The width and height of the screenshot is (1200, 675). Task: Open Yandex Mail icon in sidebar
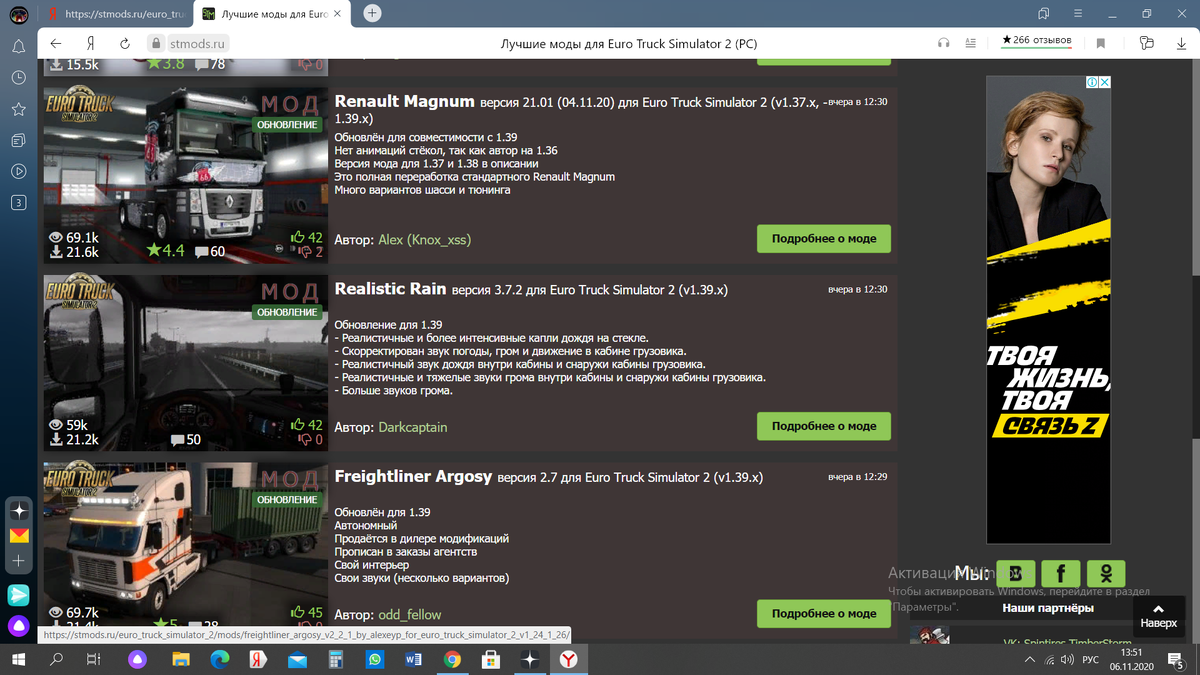point(19,535)
